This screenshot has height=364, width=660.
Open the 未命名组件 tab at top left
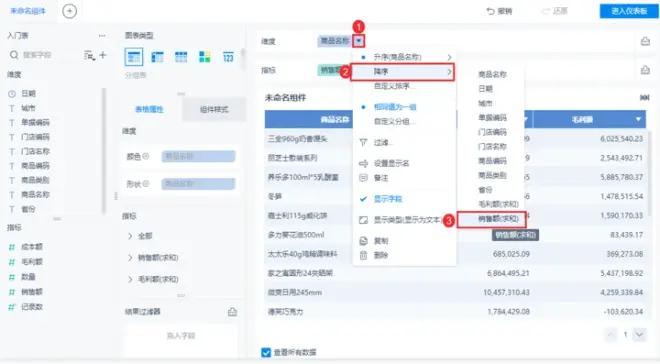(28, 11)
